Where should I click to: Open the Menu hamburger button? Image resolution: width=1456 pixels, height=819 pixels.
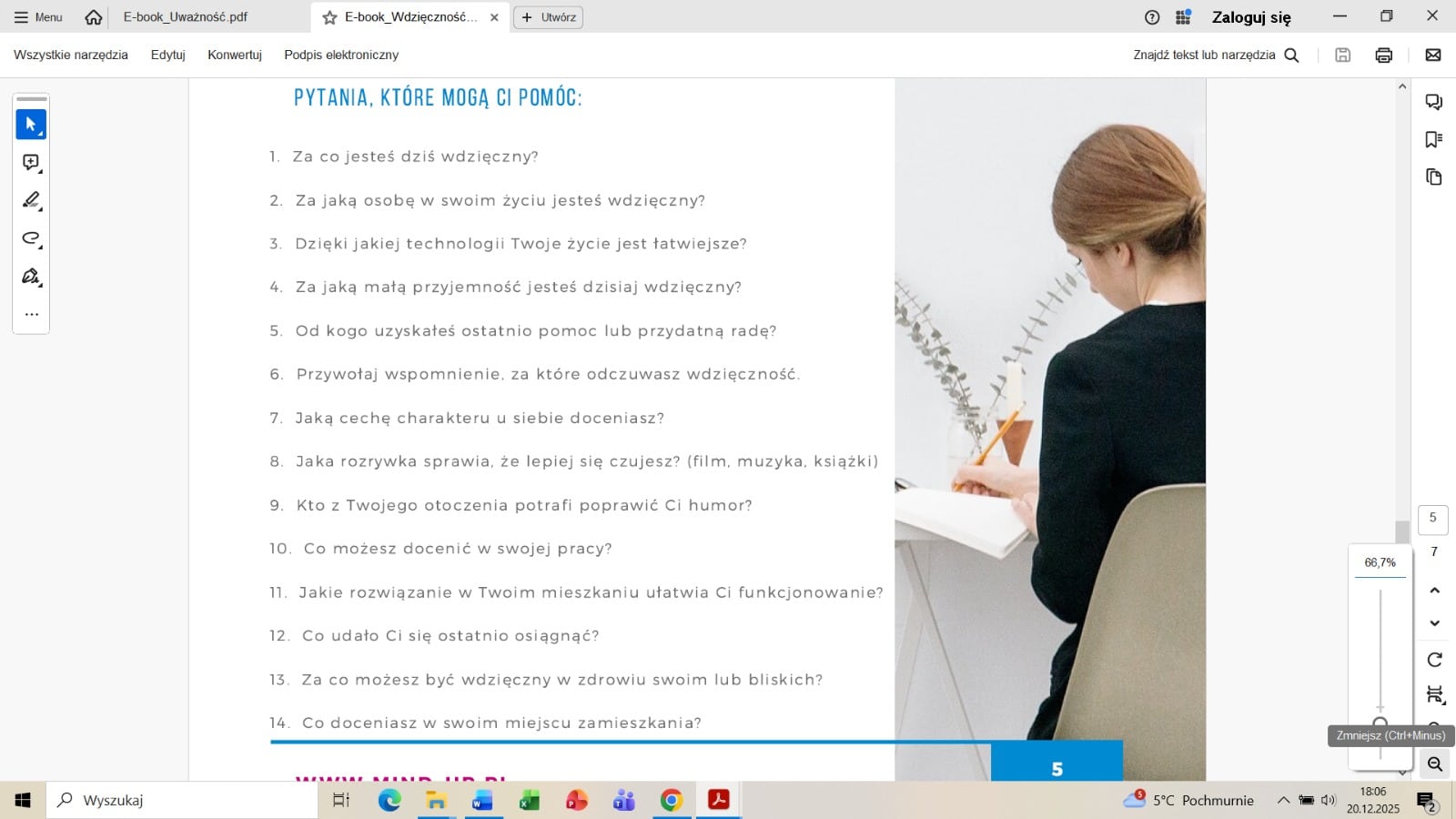(x=38, y=17)
